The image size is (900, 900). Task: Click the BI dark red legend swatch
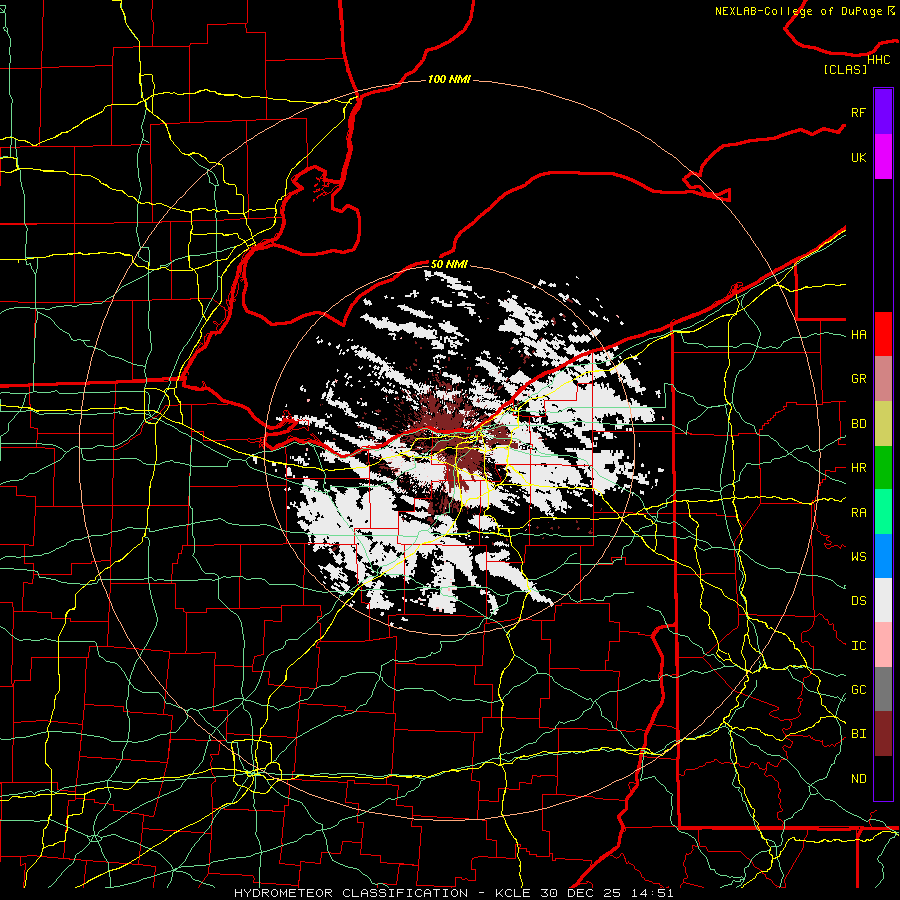click(883, 734)
